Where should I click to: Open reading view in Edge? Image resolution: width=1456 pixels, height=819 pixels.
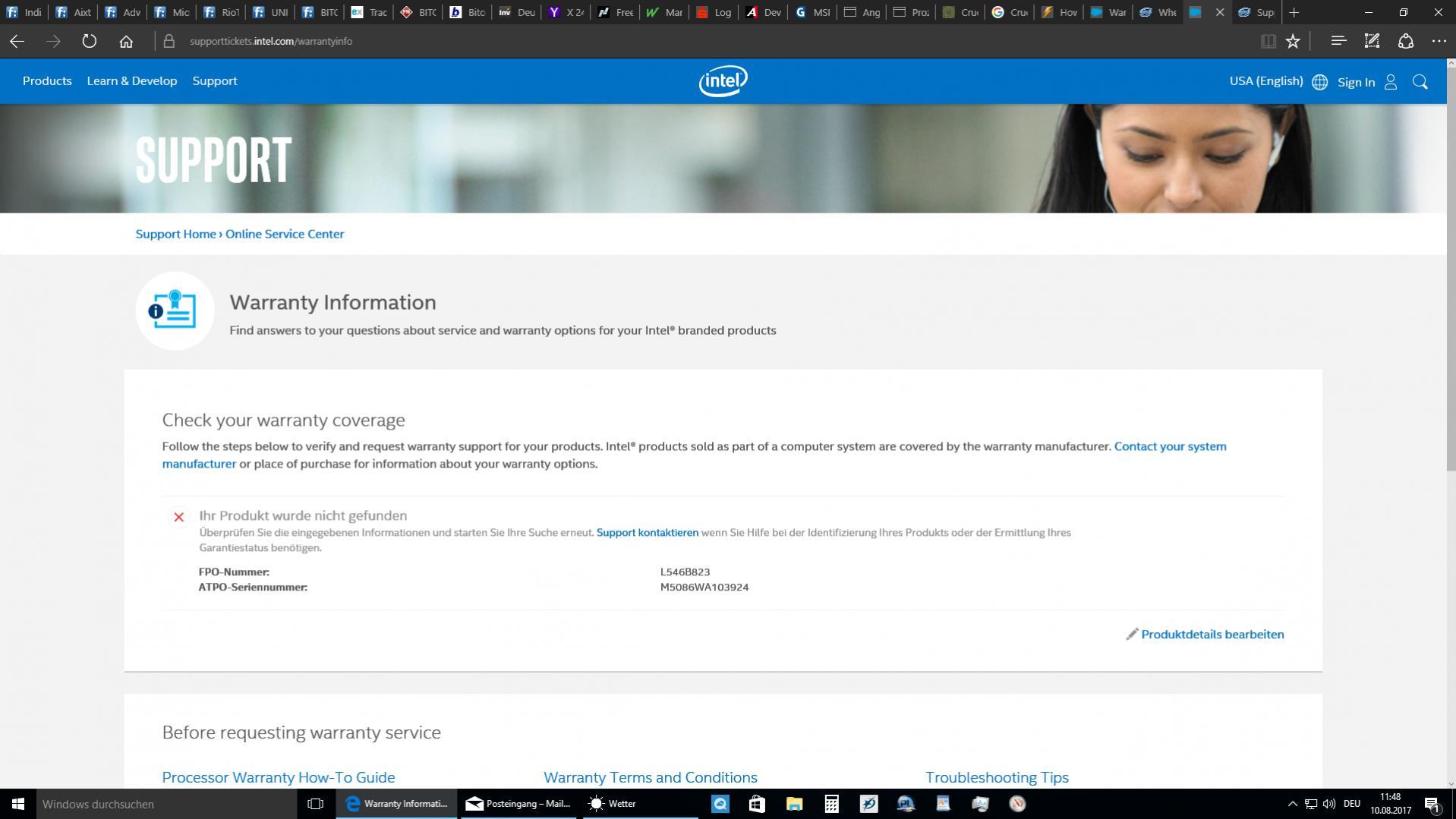(1268, 42)
